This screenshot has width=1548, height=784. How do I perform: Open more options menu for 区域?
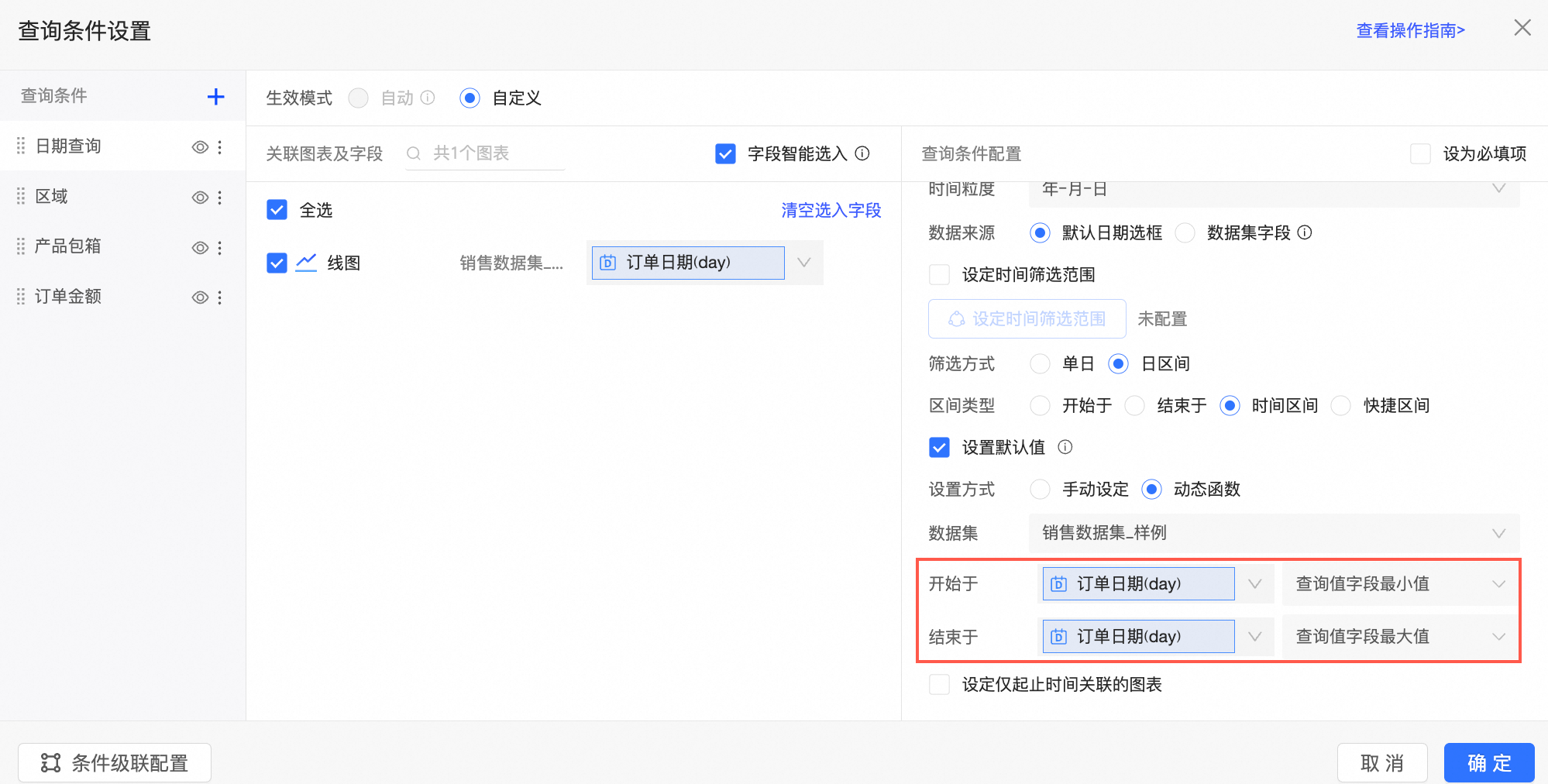coord(220,198)
